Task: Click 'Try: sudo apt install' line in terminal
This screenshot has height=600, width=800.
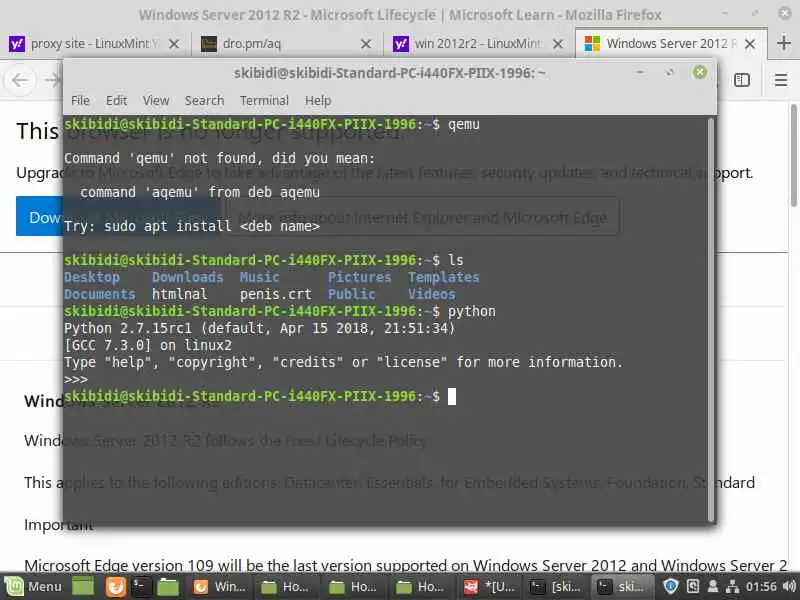Action: pyautogui.click(x=191, y=226)
